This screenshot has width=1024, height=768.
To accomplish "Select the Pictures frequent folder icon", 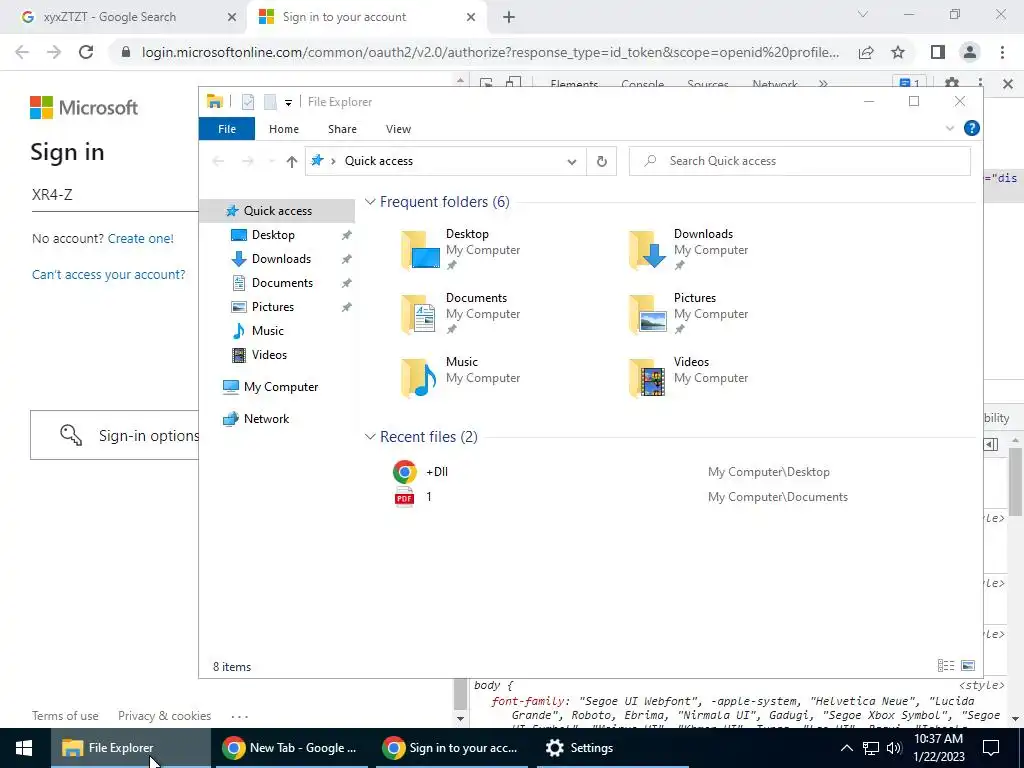I will click(648, 314).
